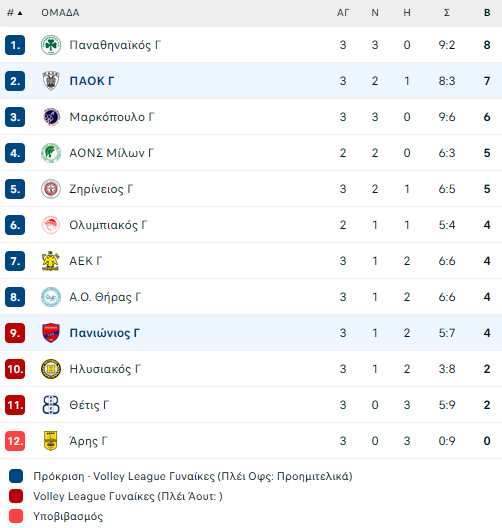The height and width of the screenshot is (528, 502).
Task: Click the AEK yellow eagle logo
Action: pos(51,261)
